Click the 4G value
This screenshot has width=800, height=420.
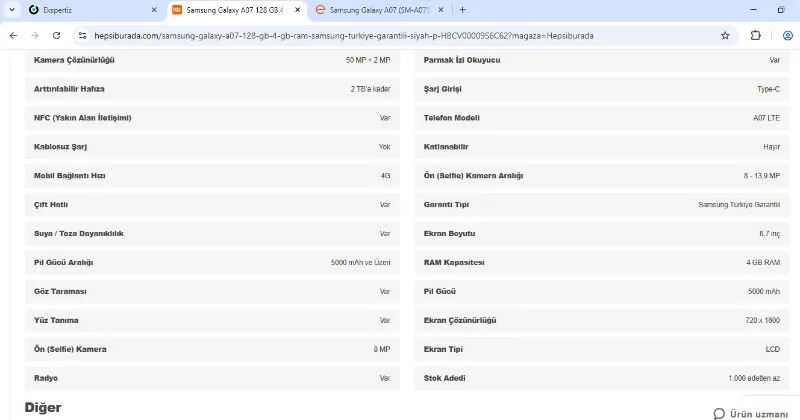point(385,176)
